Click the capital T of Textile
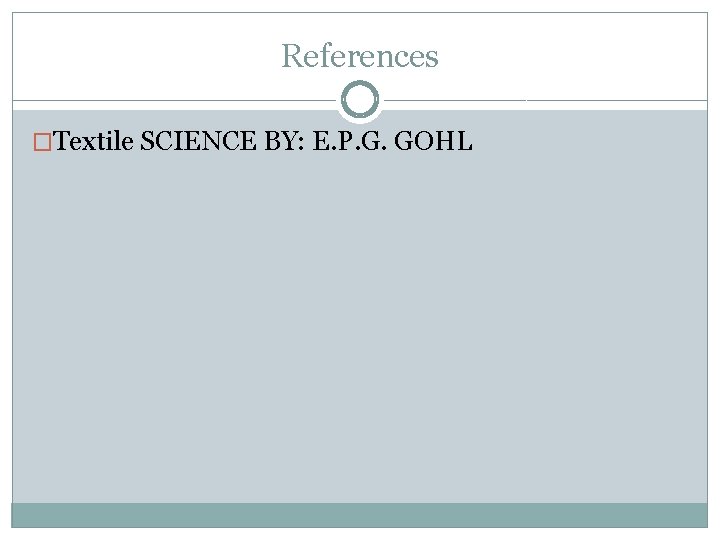Viewport: 720px width, 540px height. coord(61,141)
